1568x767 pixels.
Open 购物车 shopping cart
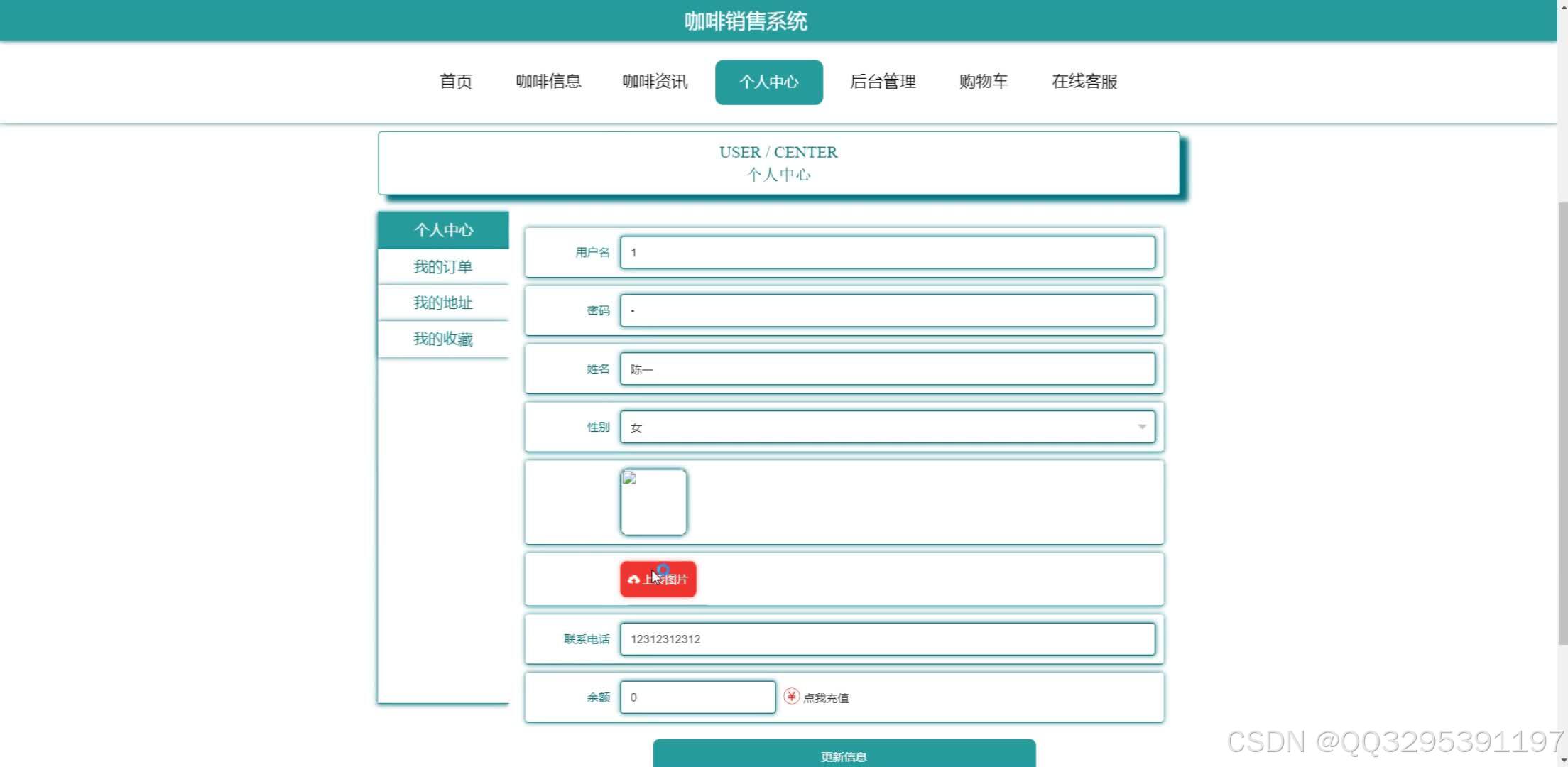point(984,82)
